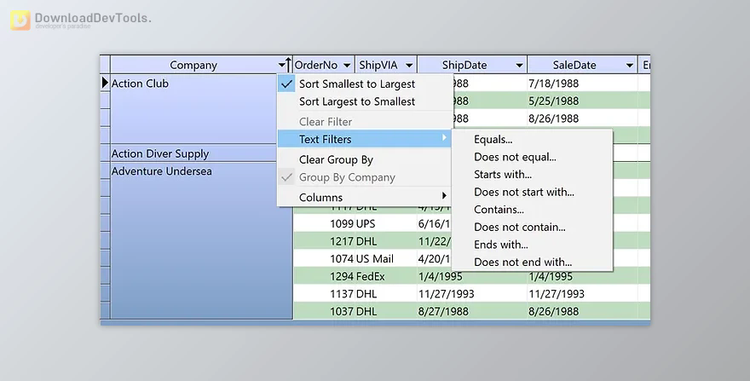Screen dimensions: 750x381
Task: Open the ShipVIA column dropdown arrow
Action: (409, 65)
